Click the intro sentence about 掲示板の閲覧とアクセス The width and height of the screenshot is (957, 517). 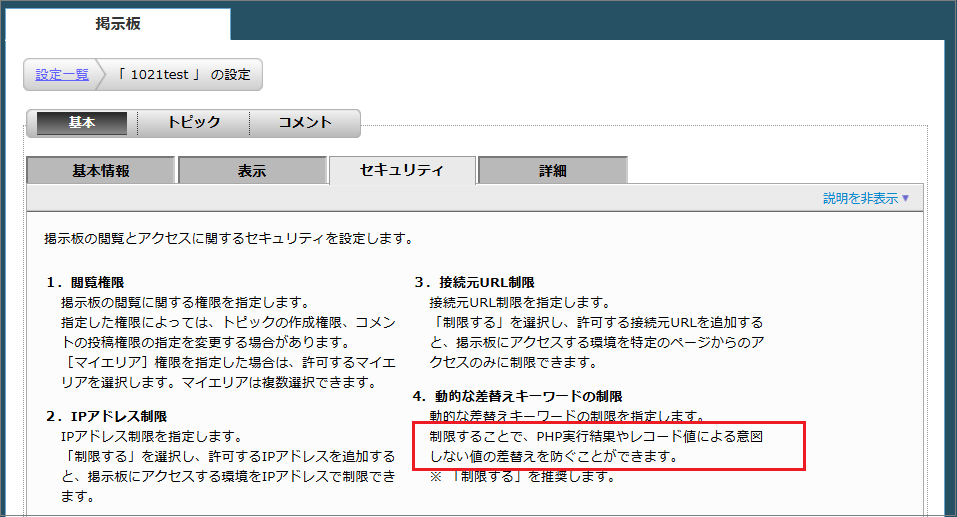pos(229,240)
